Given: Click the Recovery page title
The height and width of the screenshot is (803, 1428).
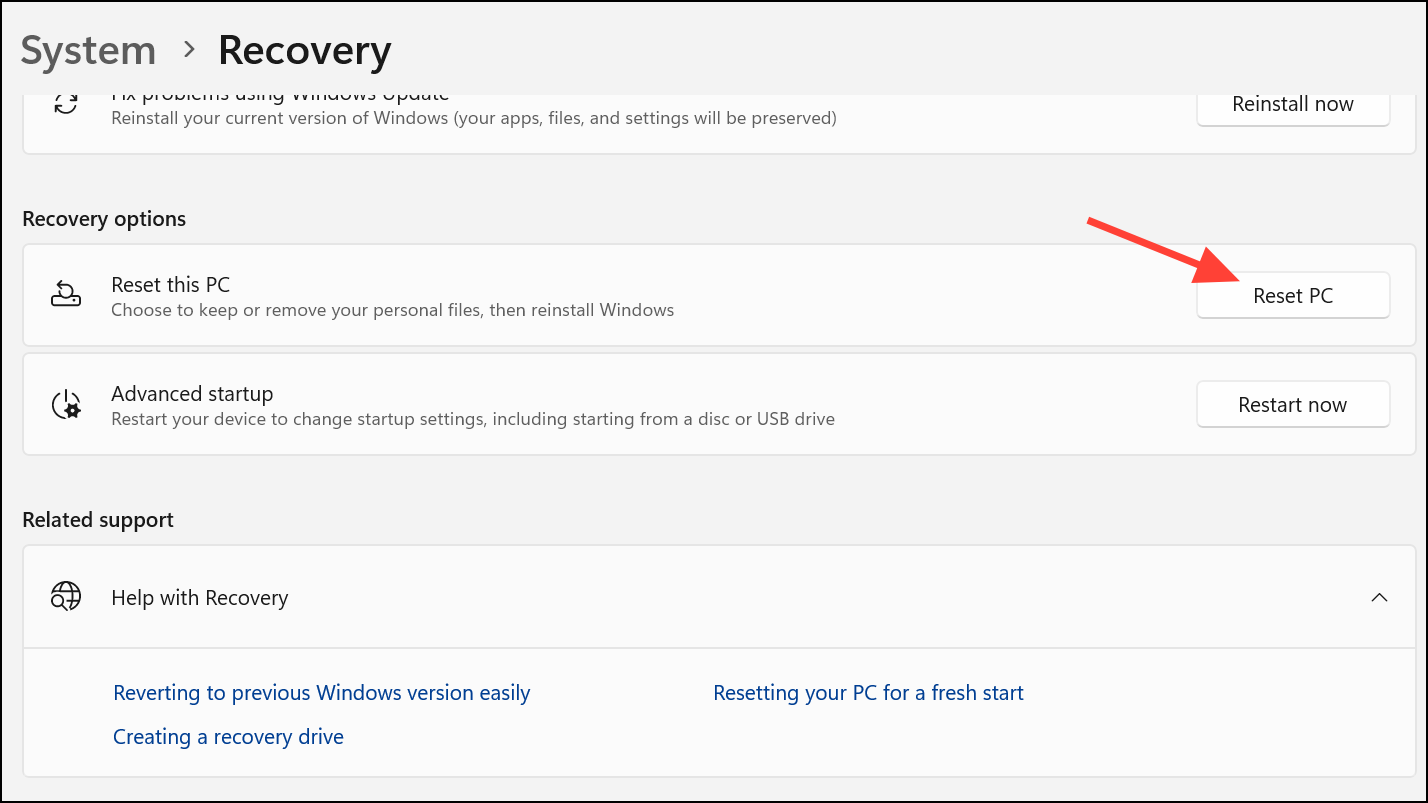Looking at the screenshot, I should pyautogui.click(x=305, y=50).
